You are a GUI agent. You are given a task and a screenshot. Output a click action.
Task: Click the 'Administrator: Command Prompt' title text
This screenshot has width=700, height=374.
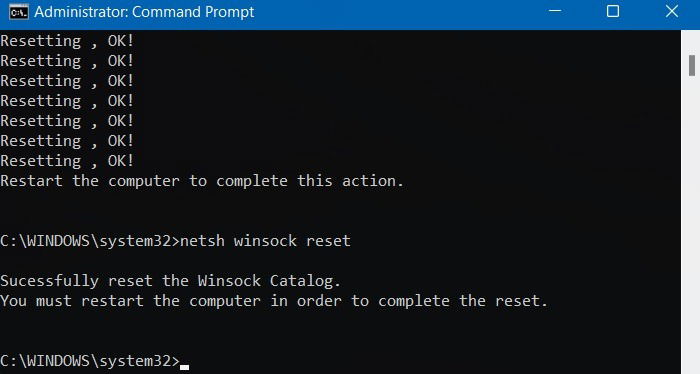[x=144, y=12]
